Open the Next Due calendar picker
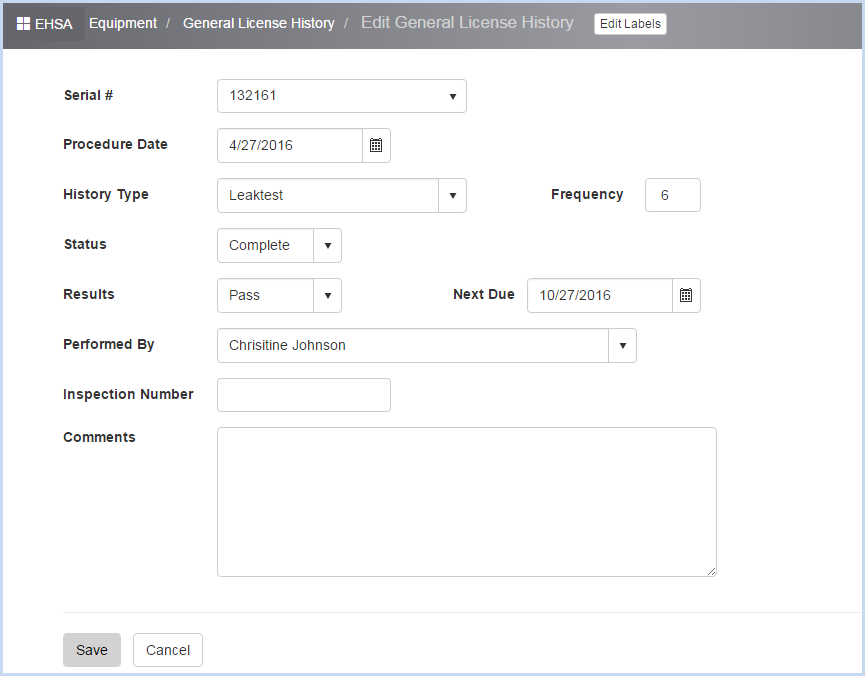Image resolution: width=865 pixels, height=676 pixels. (686, 295)
